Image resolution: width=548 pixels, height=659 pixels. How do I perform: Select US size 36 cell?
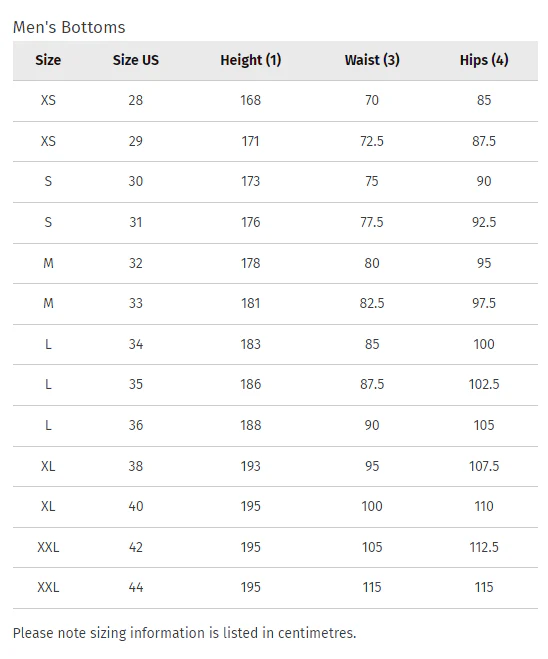point(136,425)
